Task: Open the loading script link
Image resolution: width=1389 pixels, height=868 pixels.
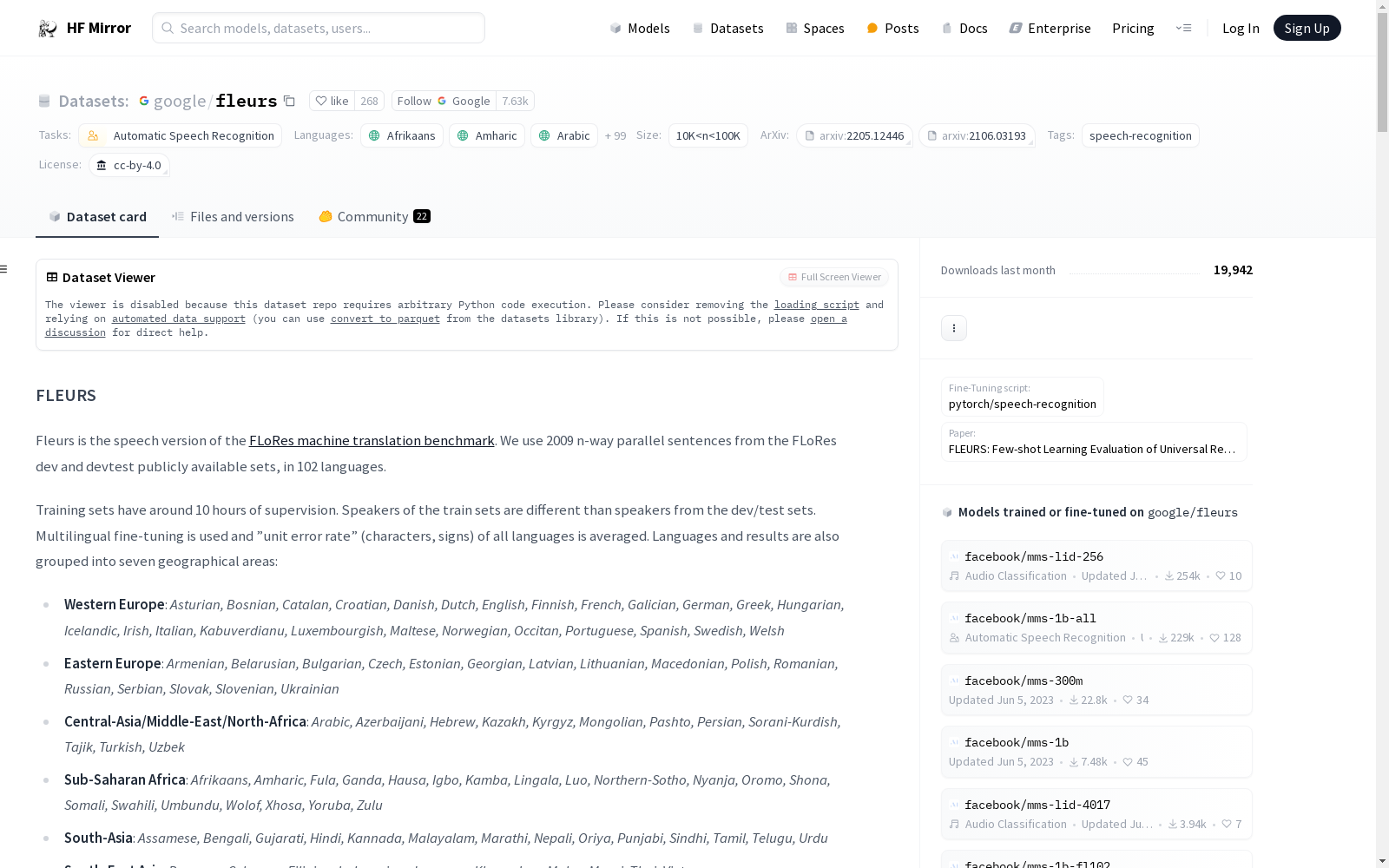Action: click(817, 305)
